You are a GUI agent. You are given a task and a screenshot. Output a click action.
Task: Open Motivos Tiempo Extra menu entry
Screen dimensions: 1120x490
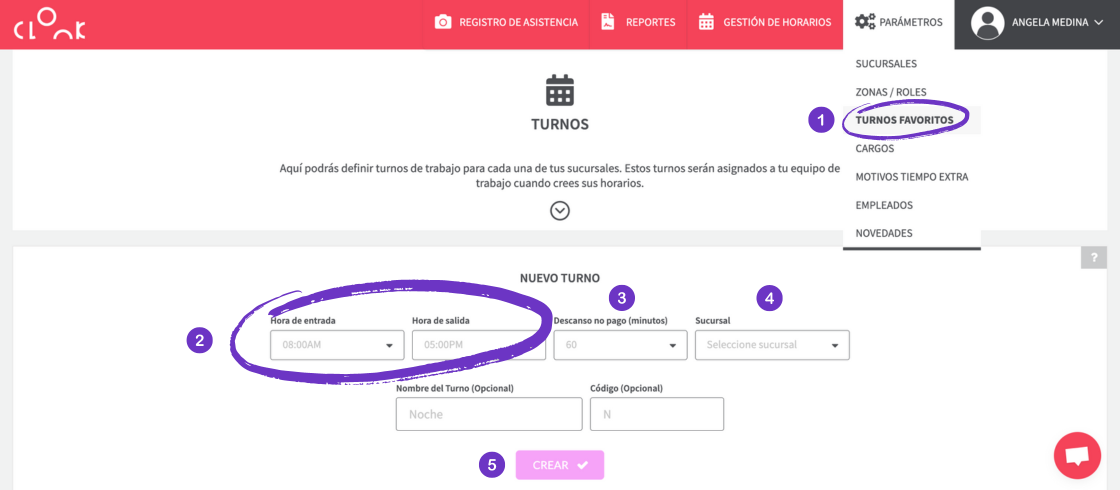[911, 177]
